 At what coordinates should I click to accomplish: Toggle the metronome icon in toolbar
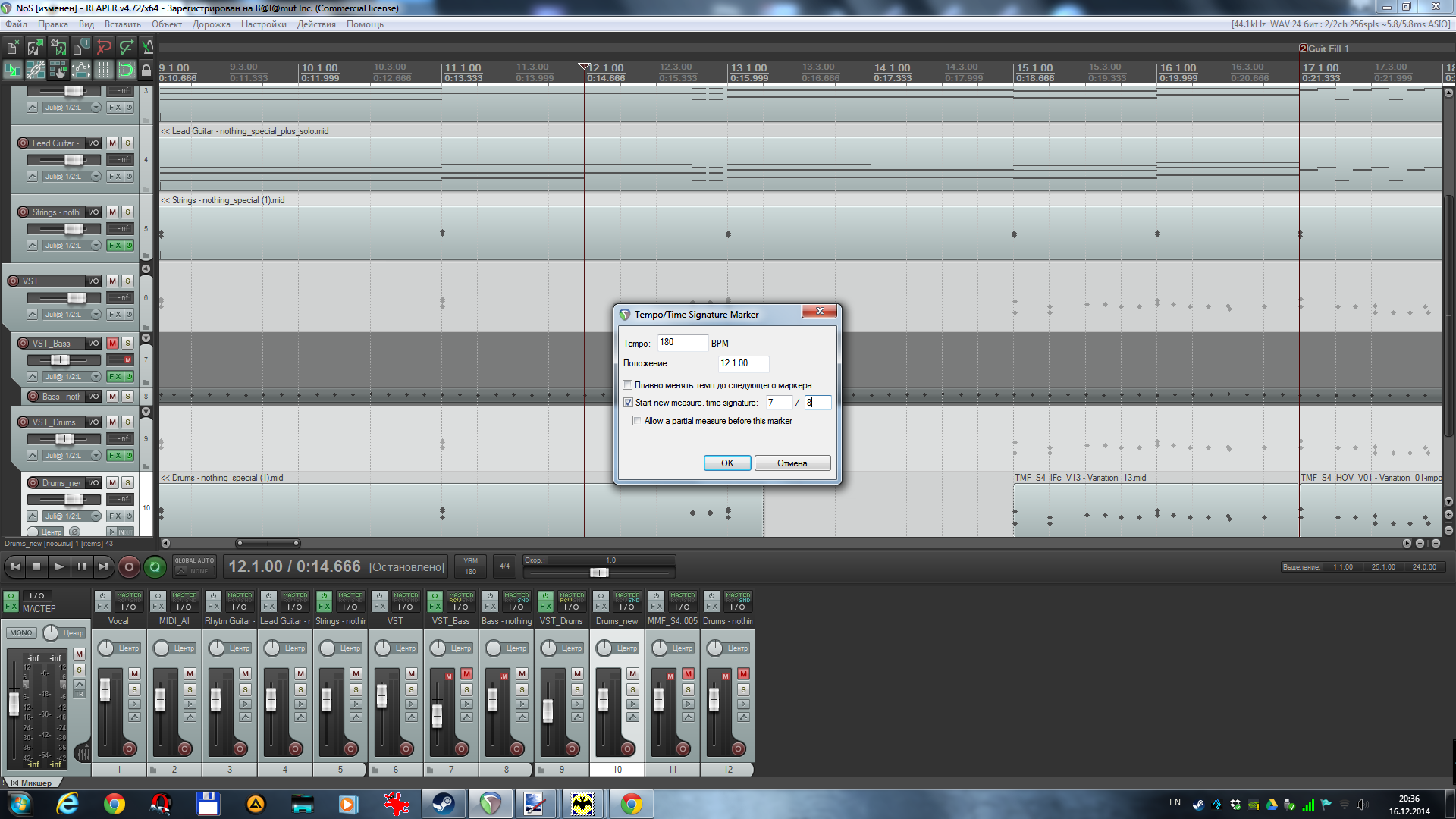pyautogui.click(x=148, y=48)
